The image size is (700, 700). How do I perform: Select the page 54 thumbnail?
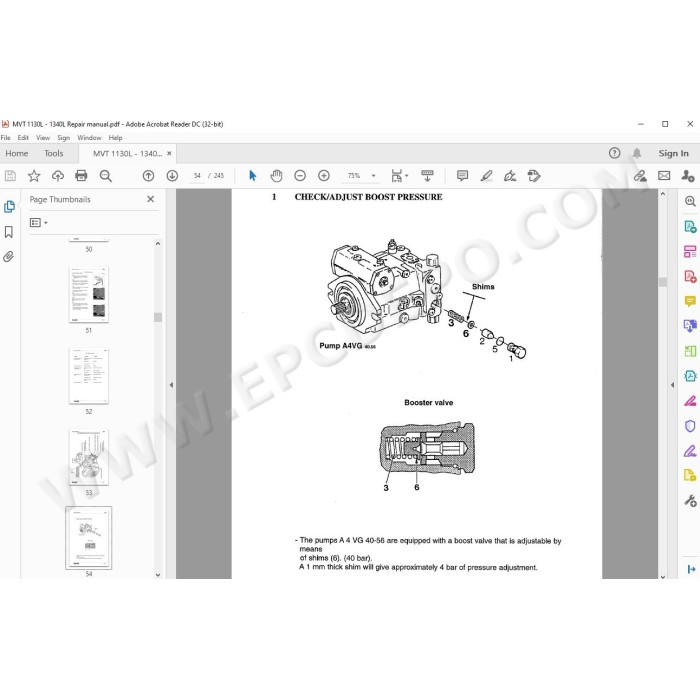pos(89,538)
